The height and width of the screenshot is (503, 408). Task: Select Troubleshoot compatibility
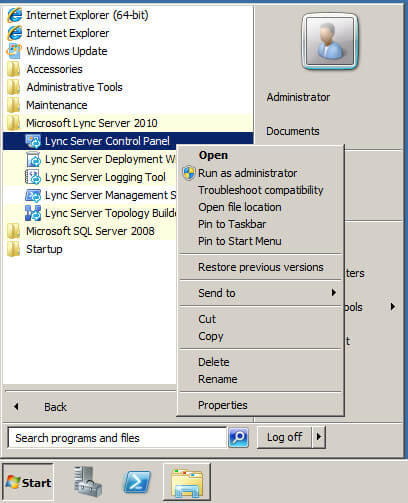point(260,190)
